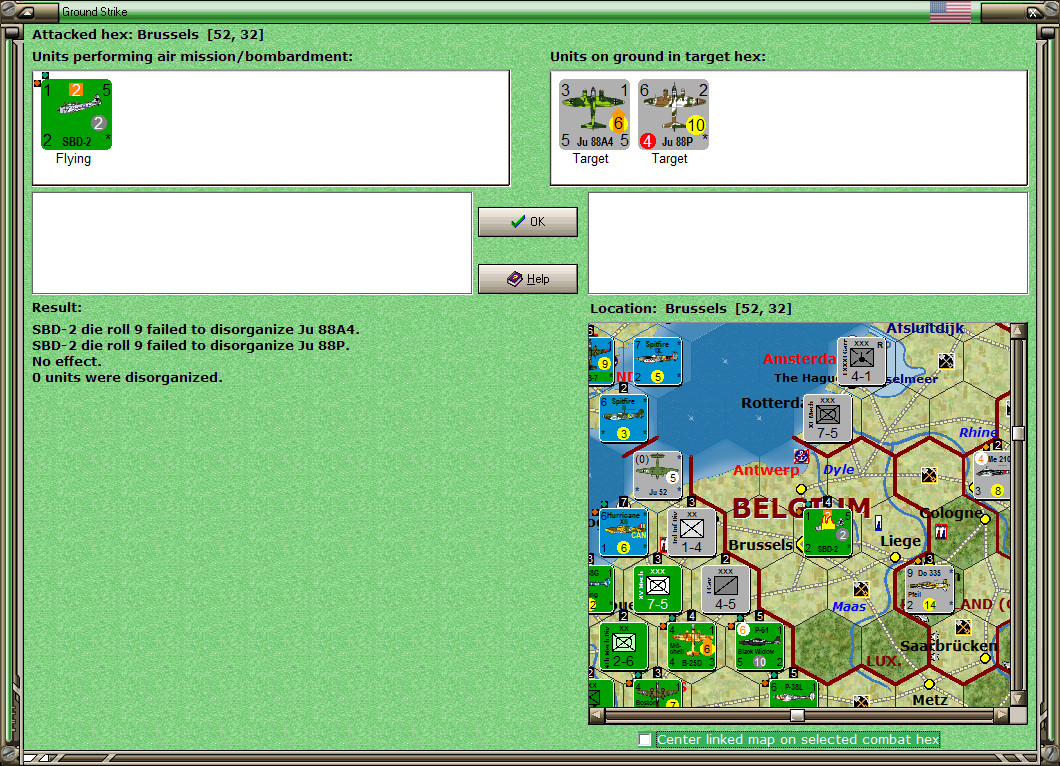Screen dimensions: 1060x766
Task: Select the green XV Mech 7-5 corps
Action: click(657, 589)
